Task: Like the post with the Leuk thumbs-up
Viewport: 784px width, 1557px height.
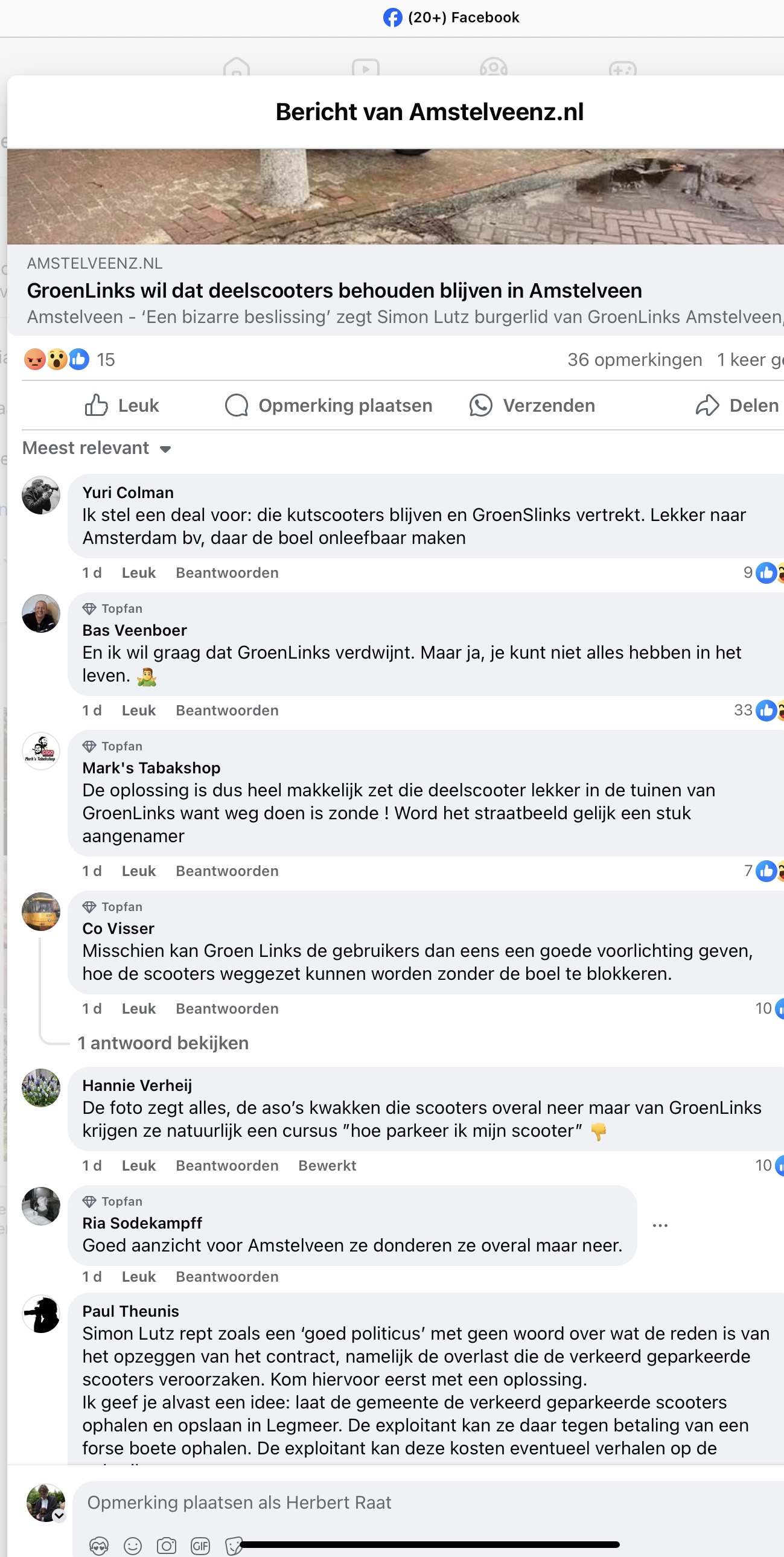Action: (122, 406)
